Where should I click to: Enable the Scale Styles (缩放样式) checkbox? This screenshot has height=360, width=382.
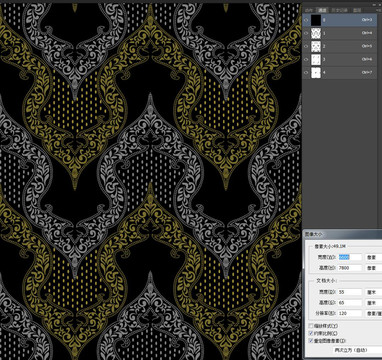(311, 326)
